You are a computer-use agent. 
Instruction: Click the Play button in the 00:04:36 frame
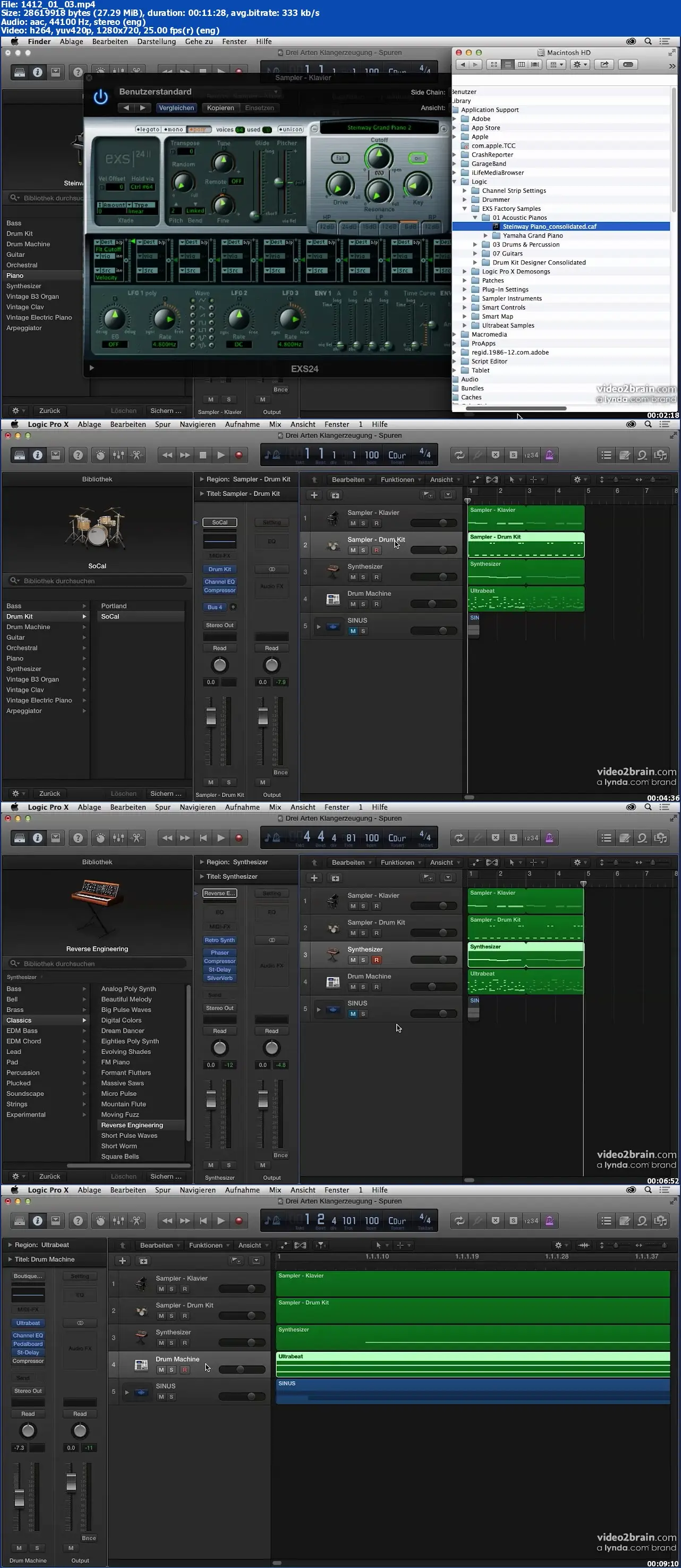pyautogui.click(x=221, y=455)
